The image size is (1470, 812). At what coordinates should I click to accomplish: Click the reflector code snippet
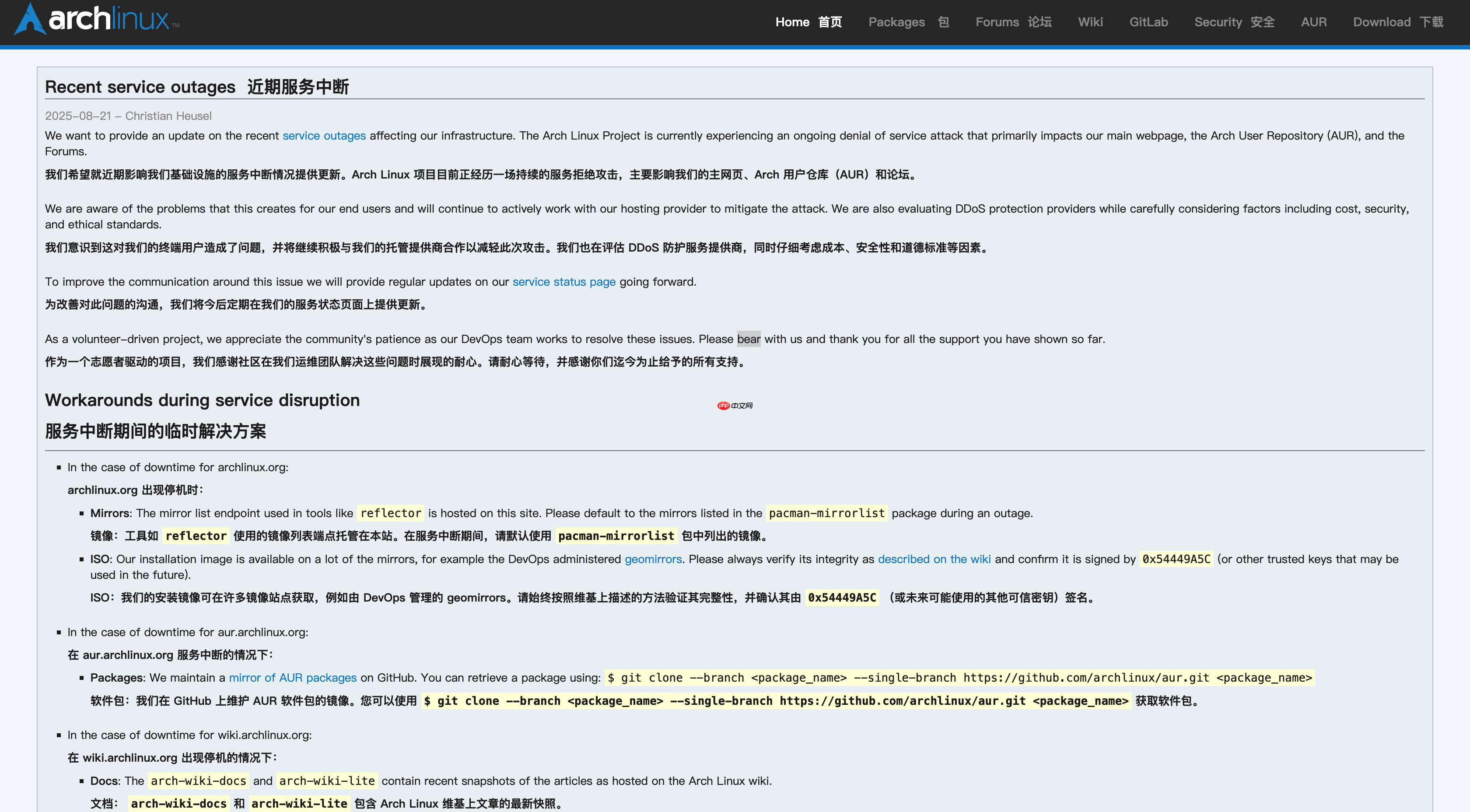[390, 514]
